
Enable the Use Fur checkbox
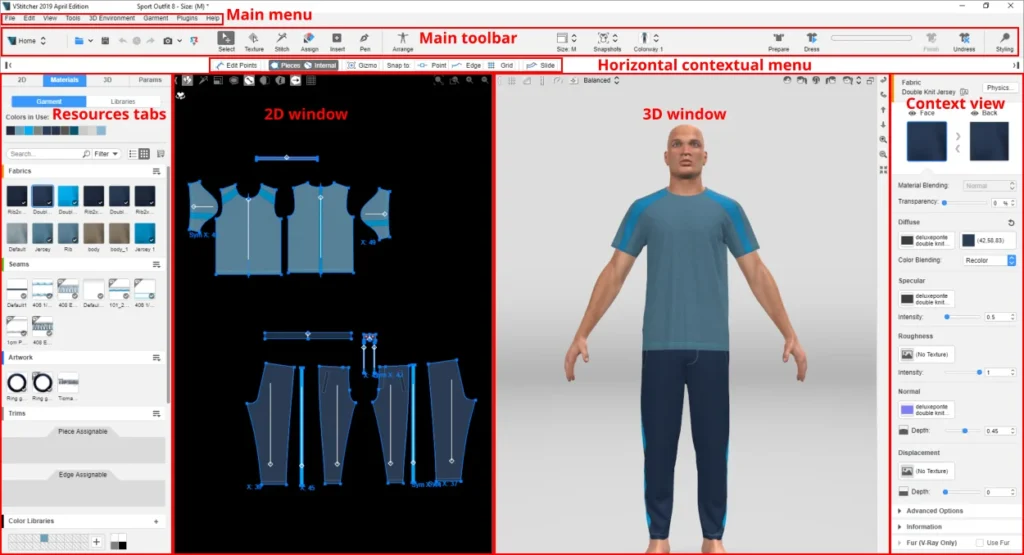[979, 543]
